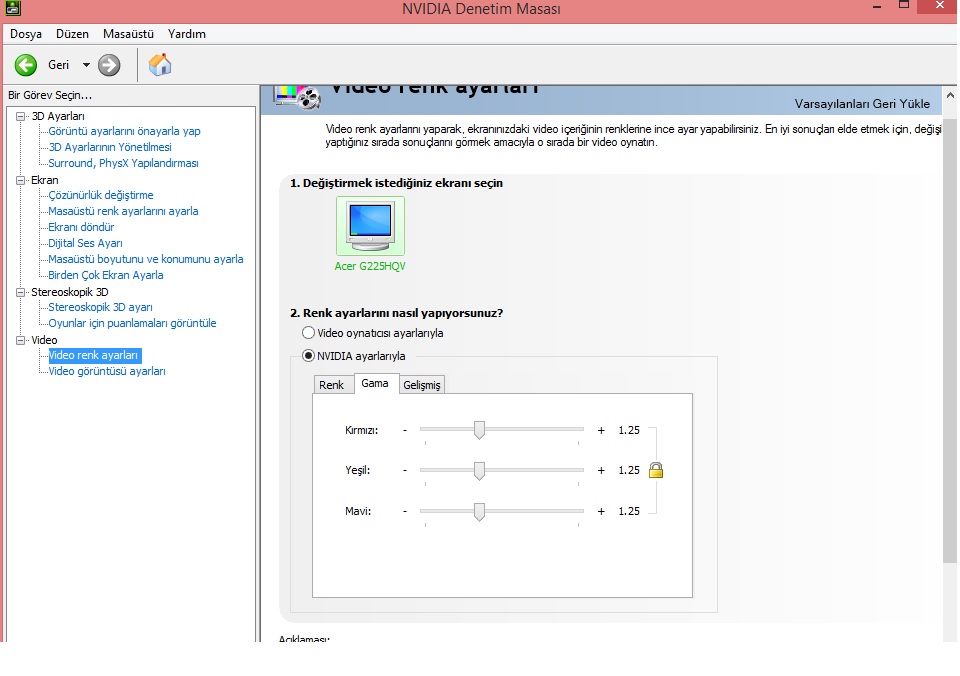This screenshot has height=676, width=960.
Task: Open 'Stereoskopik 3D ayarı' page
Action: tap(100, 307)
